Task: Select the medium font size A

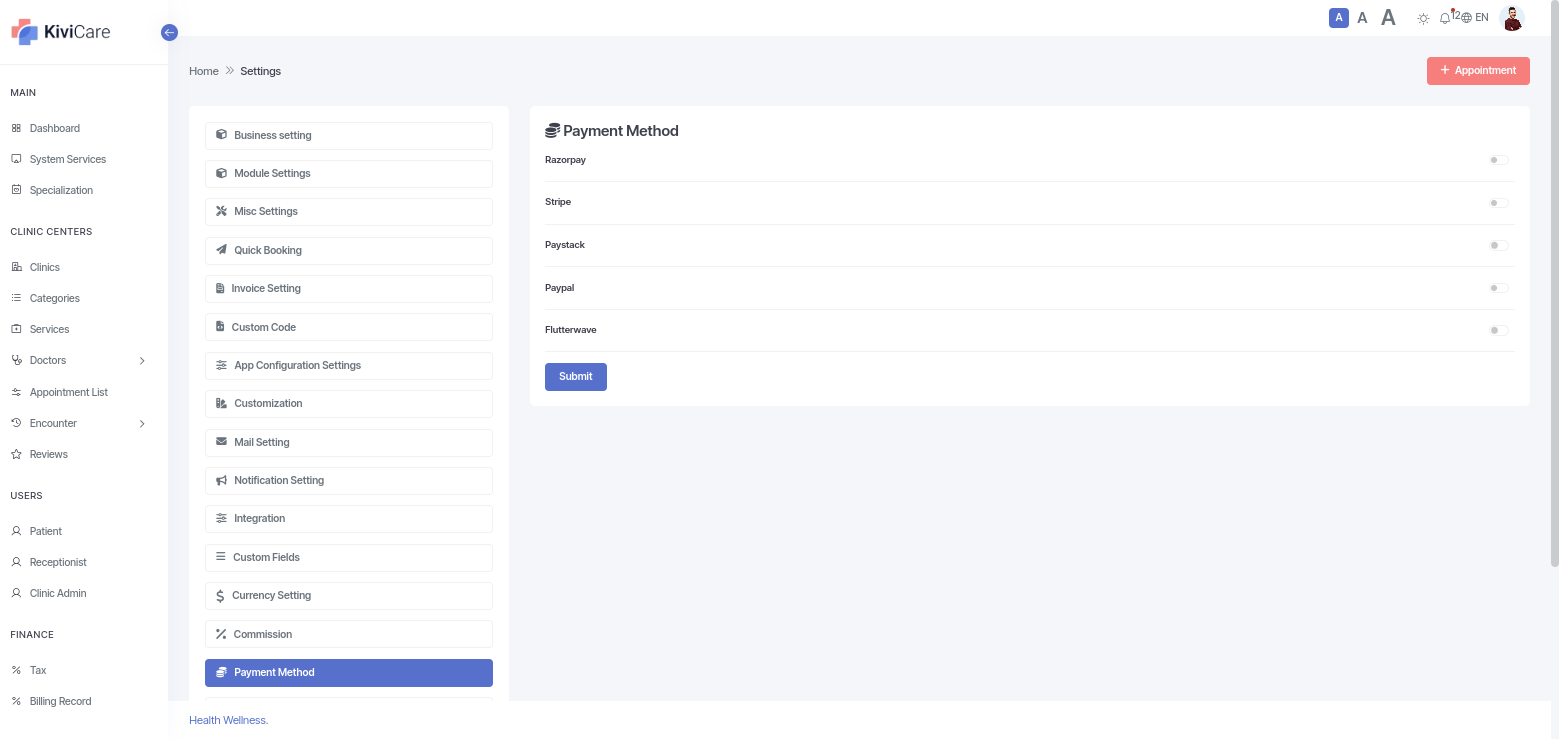Action: click(1362, 18)
